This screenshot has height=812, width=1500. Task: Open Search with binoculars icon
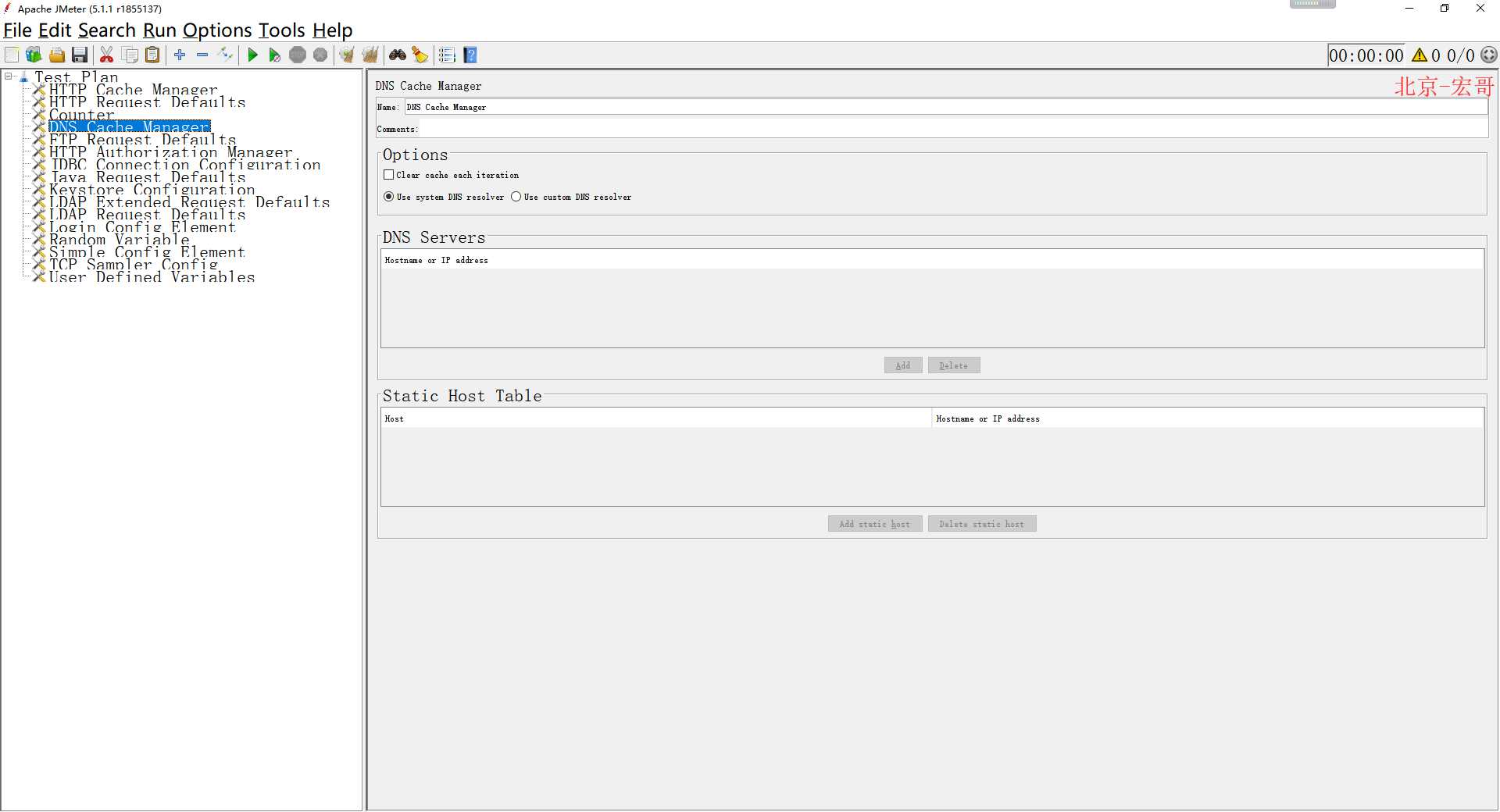coord(398,55)
